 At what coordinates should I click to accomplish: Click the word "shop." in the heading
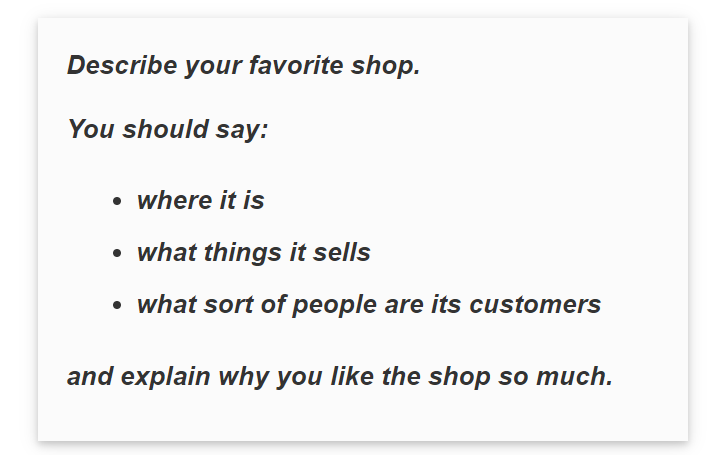point(385,66)
